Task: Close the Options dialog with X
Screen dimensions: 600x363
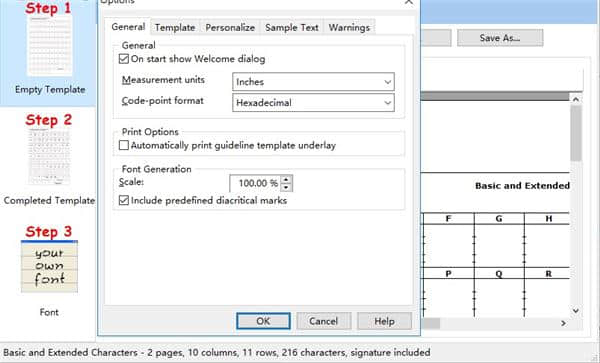Action: pos(409,2)
